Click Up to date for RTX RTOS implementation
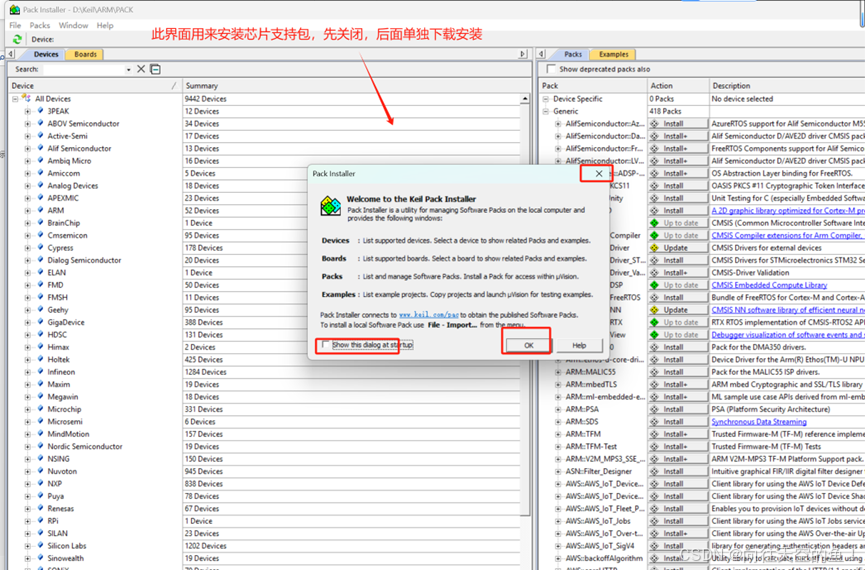This screenshot has width=865, height=570. pos(678,322)
